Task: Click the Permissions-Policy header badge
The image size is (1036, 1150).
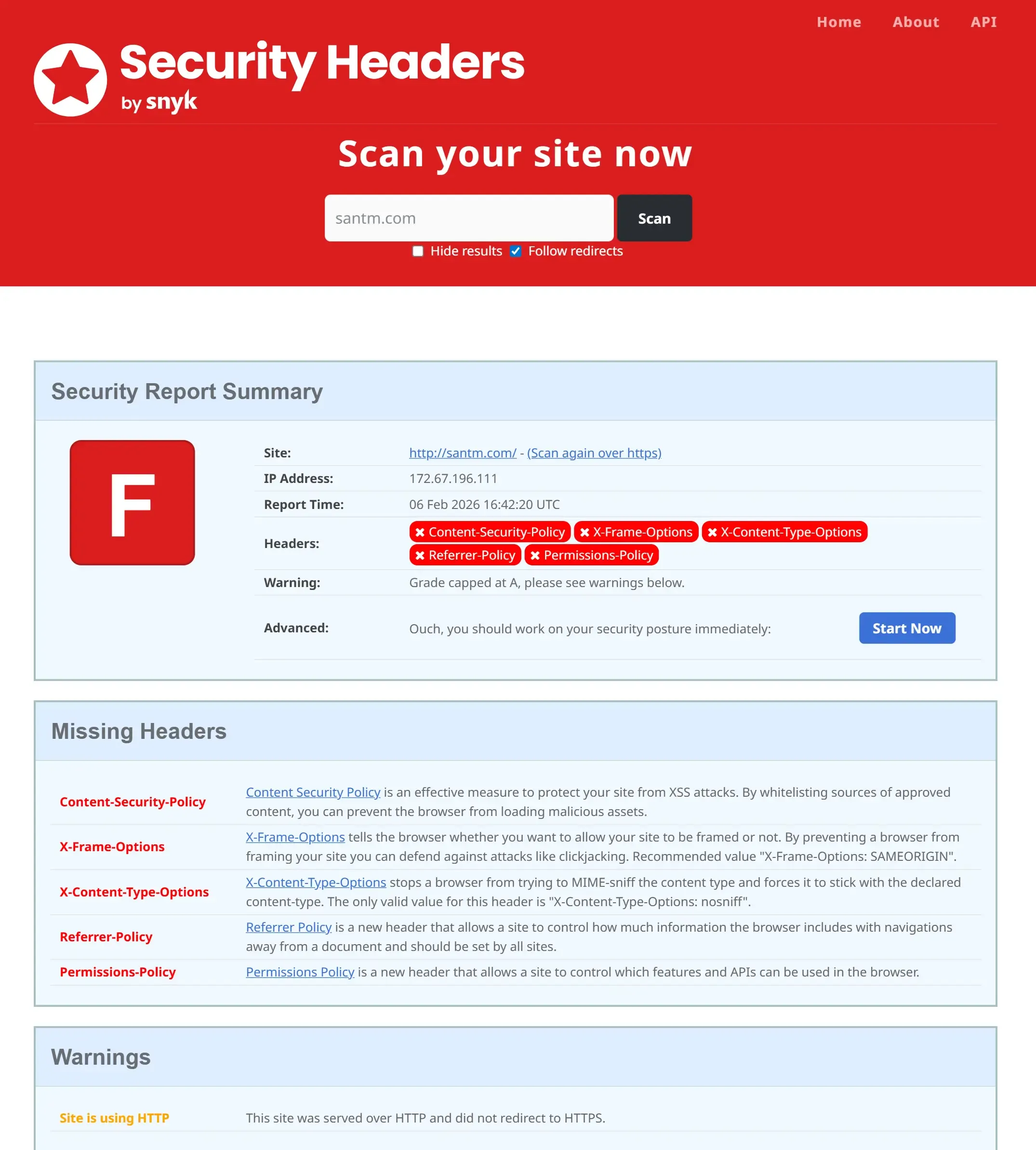Action: (x=591, y=555)
